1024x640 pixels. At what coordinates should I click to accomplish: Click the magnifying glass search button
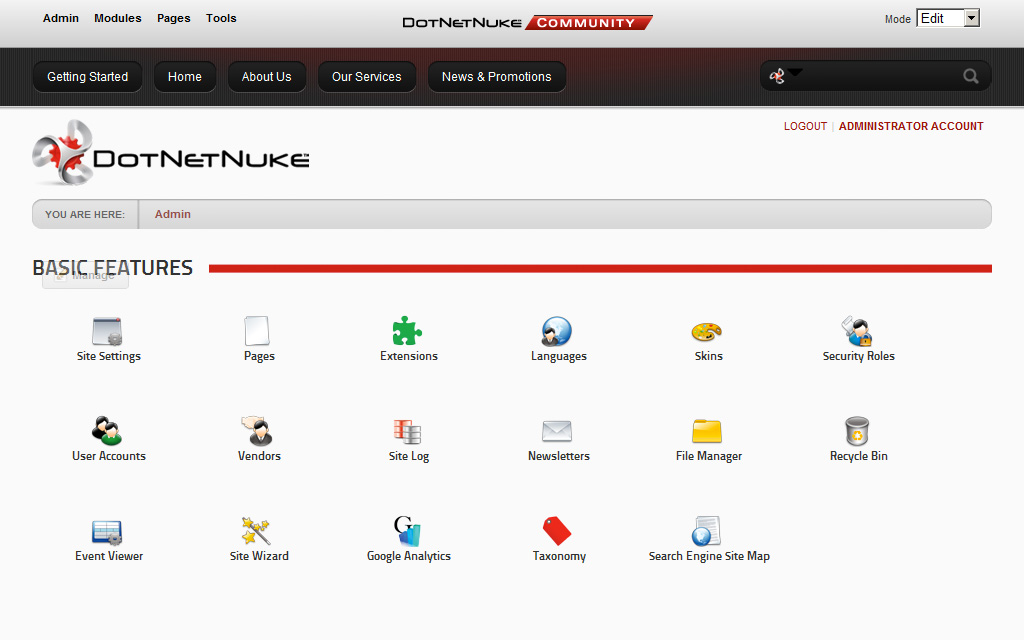click(970, 76)
